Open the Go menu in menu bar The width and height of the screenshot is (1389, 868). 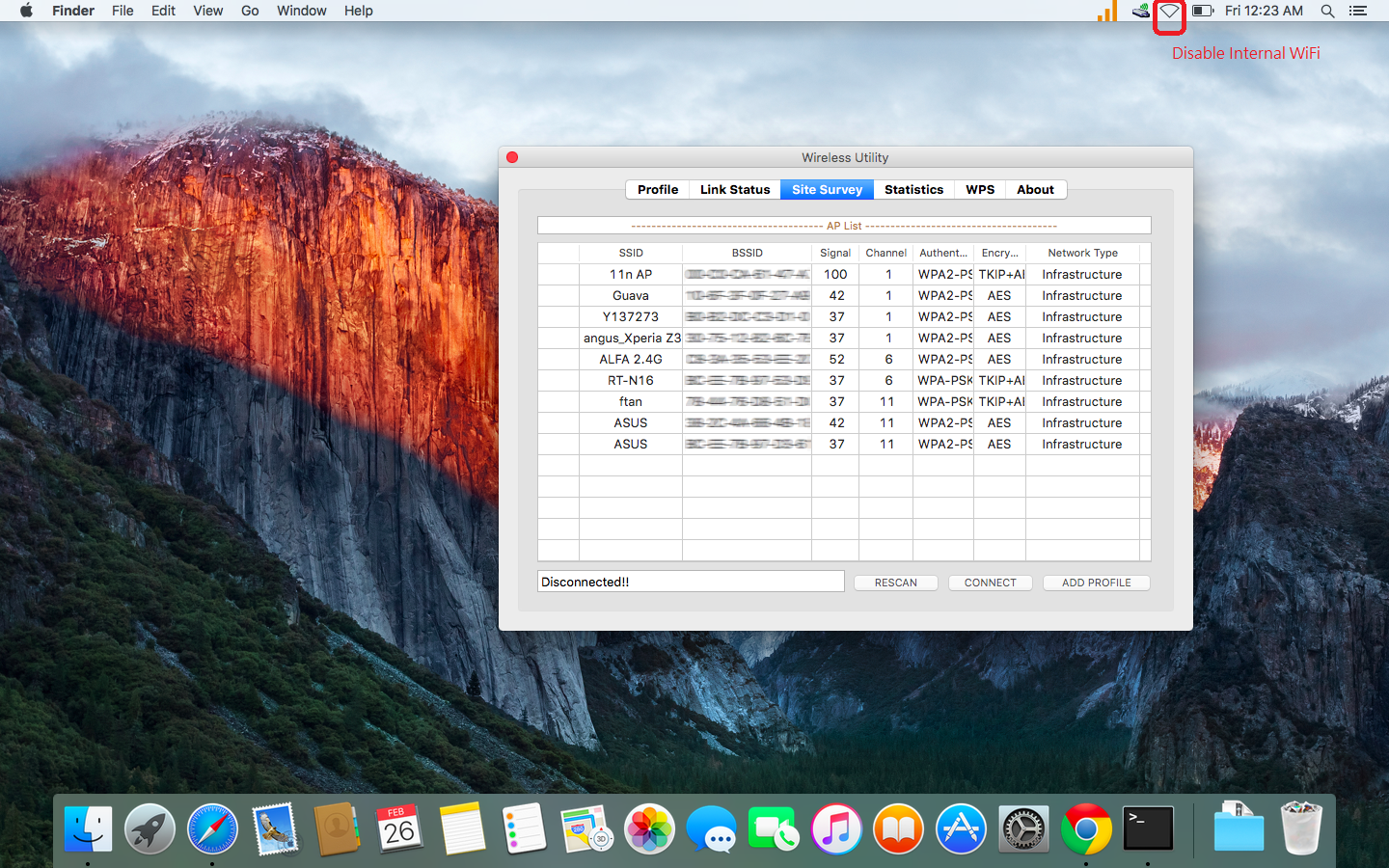250,11
